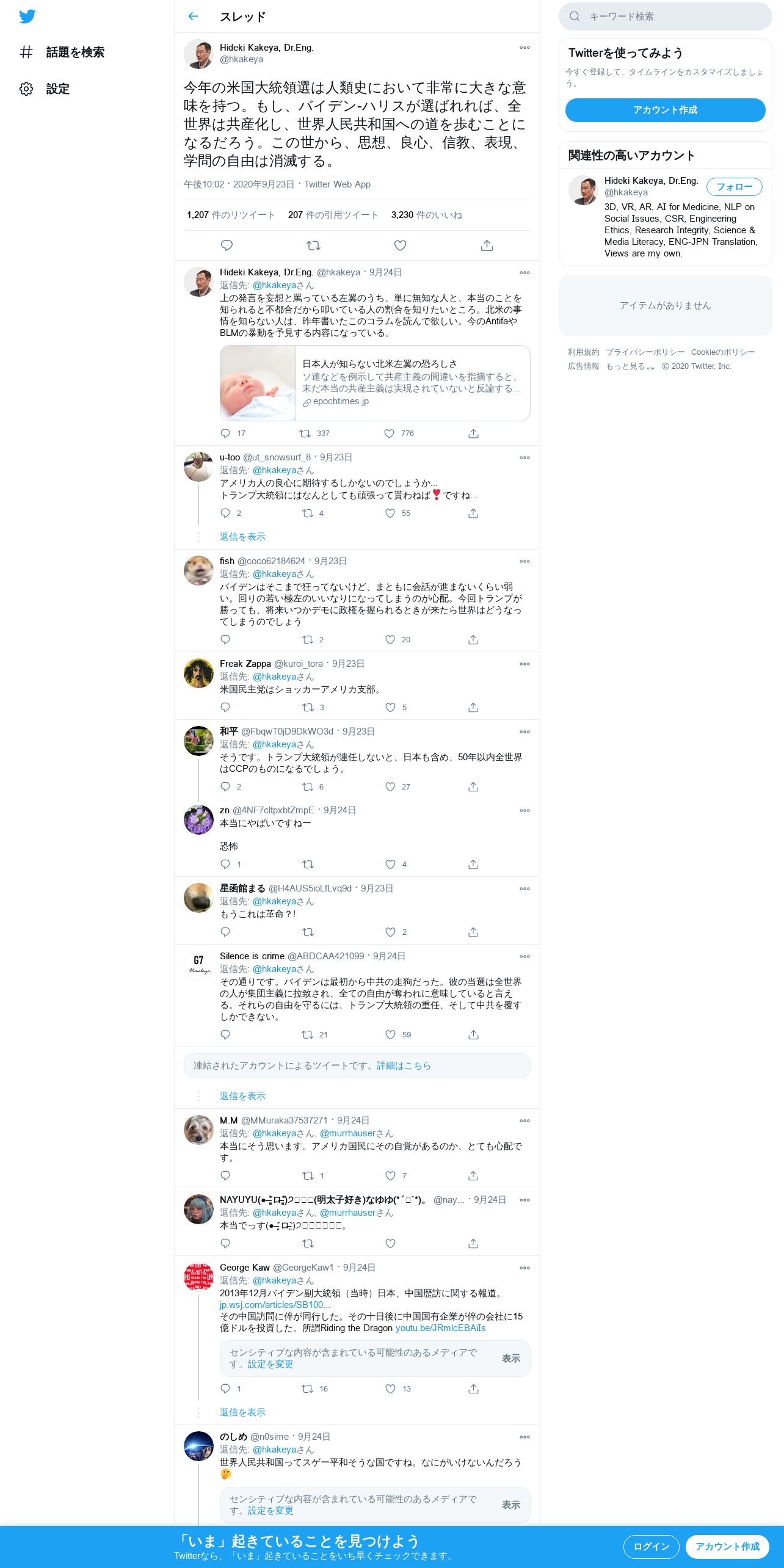Open the settings gear 設定 in sidebar
The width and height of the screenshot is (784, 1568).
pos(44,89)
